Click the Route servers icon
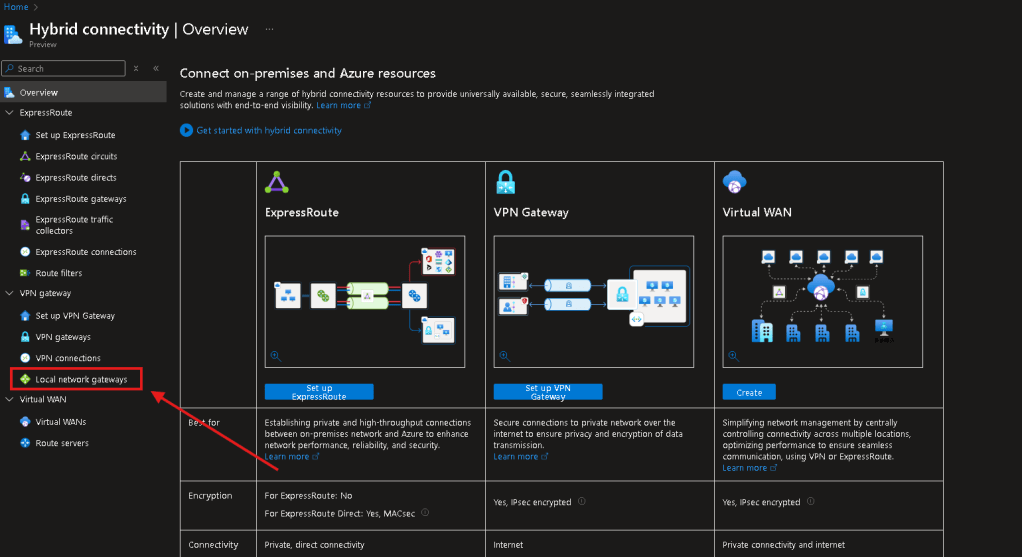Image resolution: width=1022 pixels, height=557 pixels. pos(25,443)
